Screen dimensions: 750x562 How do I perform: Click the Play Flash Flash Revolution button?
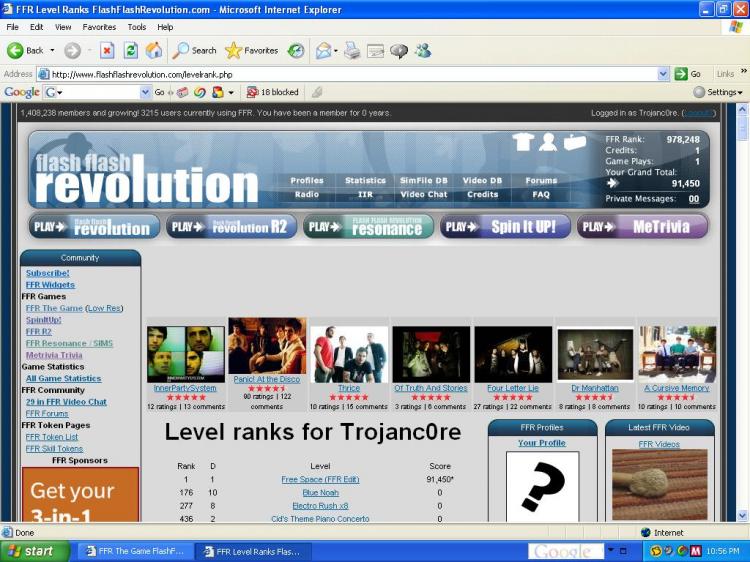click(94, 226)
